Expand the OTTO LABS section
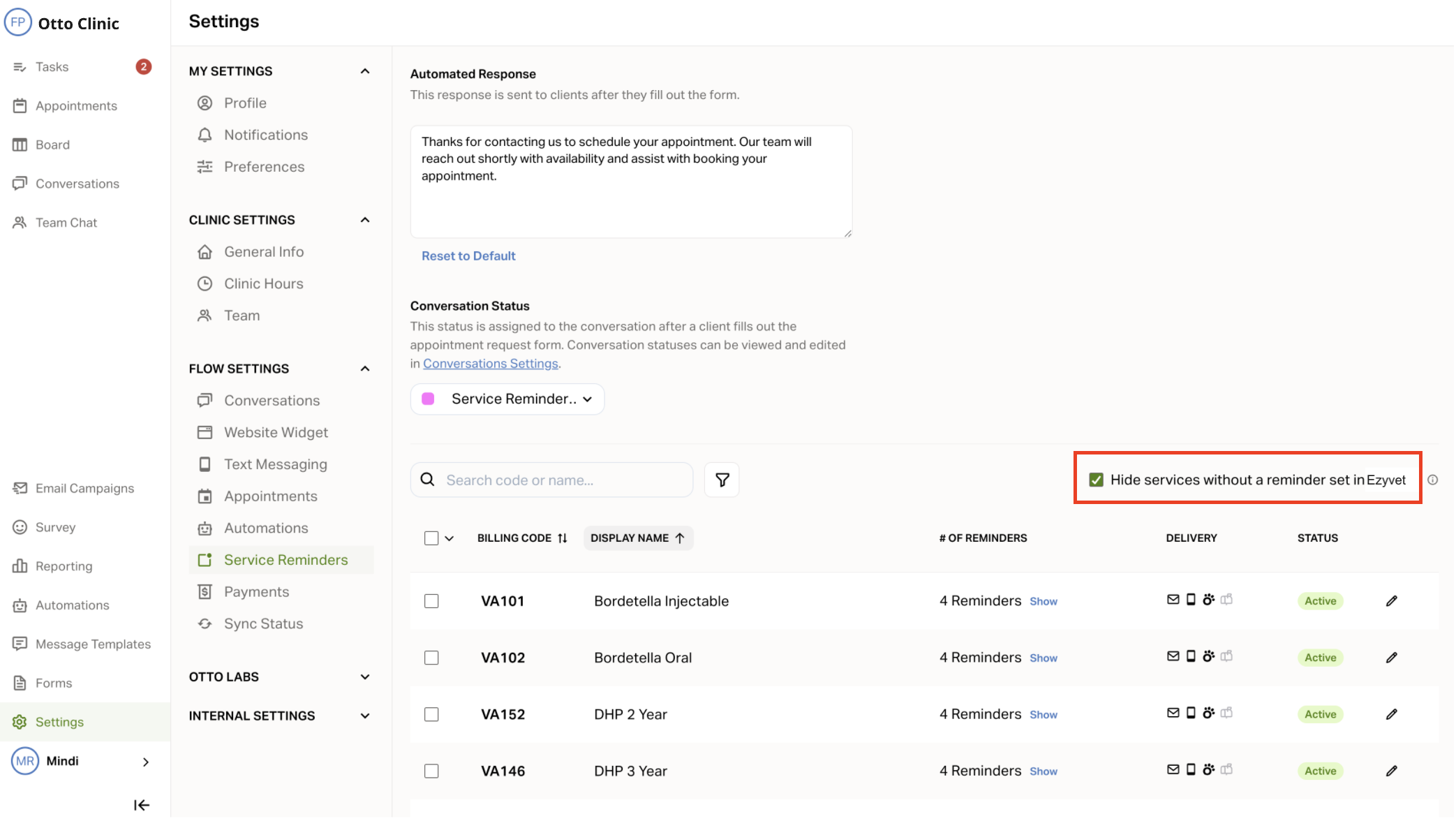1456x821 pixels. (x=365, y=677)
